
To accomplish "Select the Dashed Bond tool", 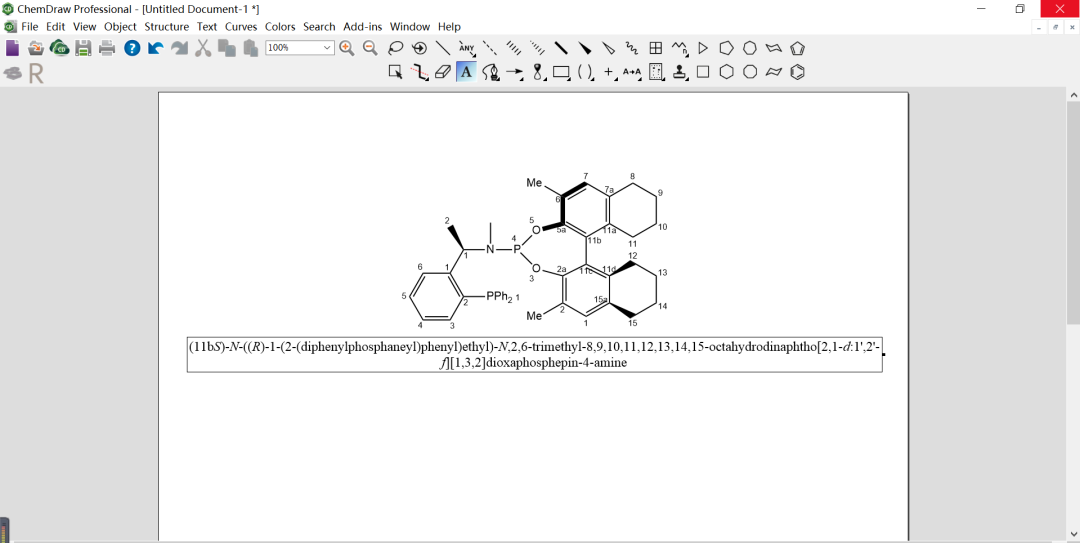I will [490, 48].
